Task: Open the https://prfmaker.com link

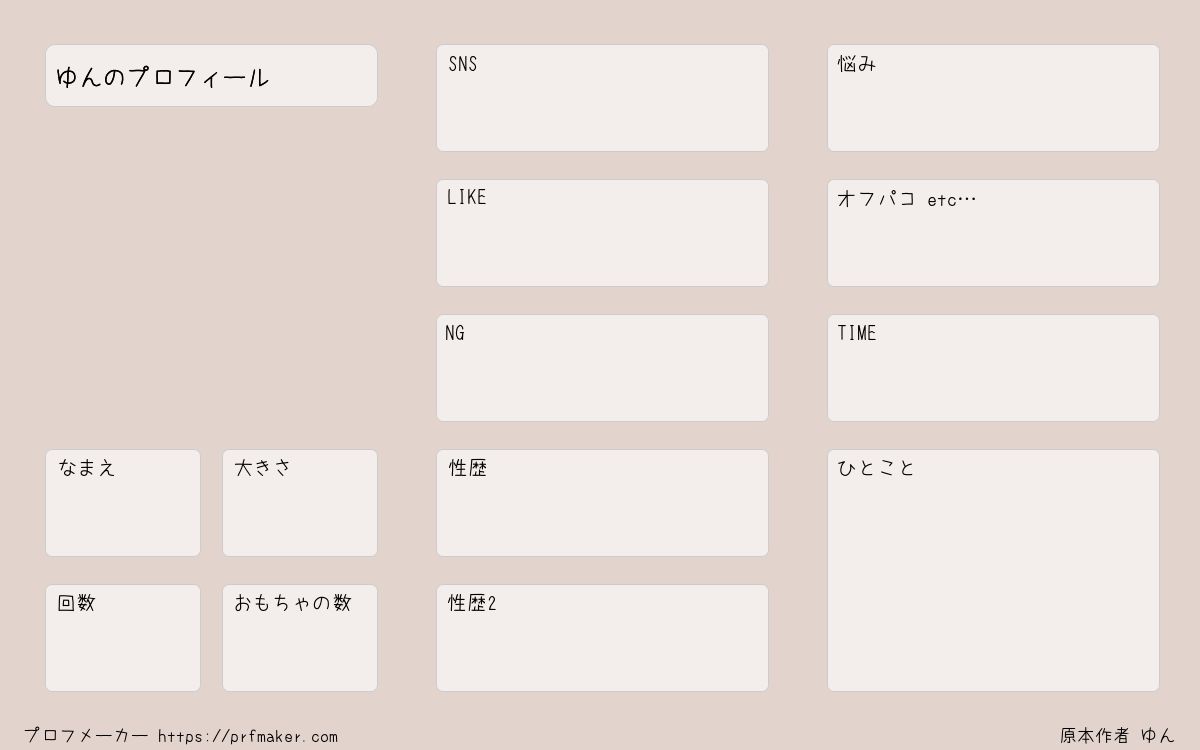Action: [x=248, y=737]
